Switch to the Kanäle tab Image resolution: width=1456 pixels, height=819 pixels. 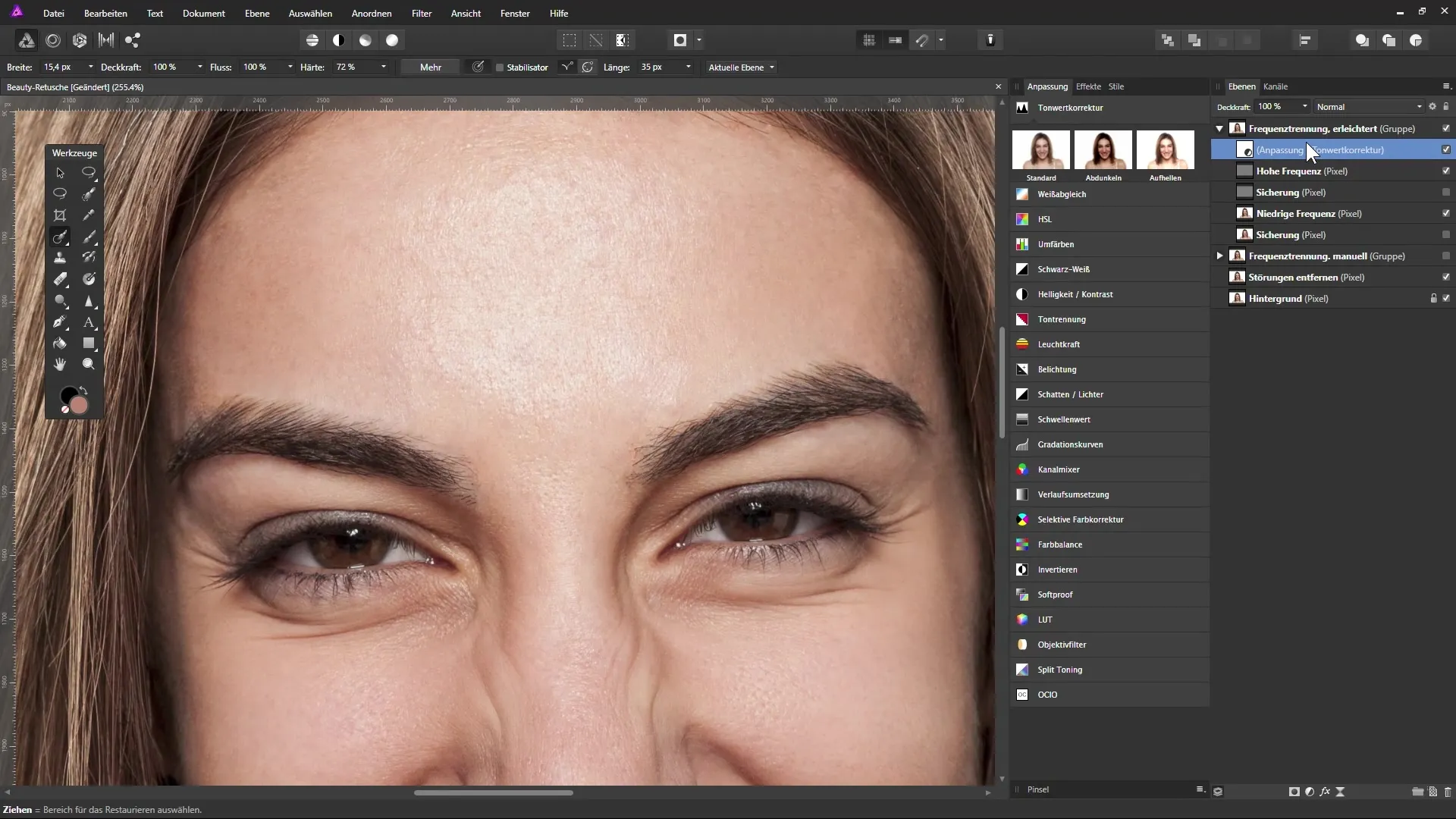coord(1276,86)
